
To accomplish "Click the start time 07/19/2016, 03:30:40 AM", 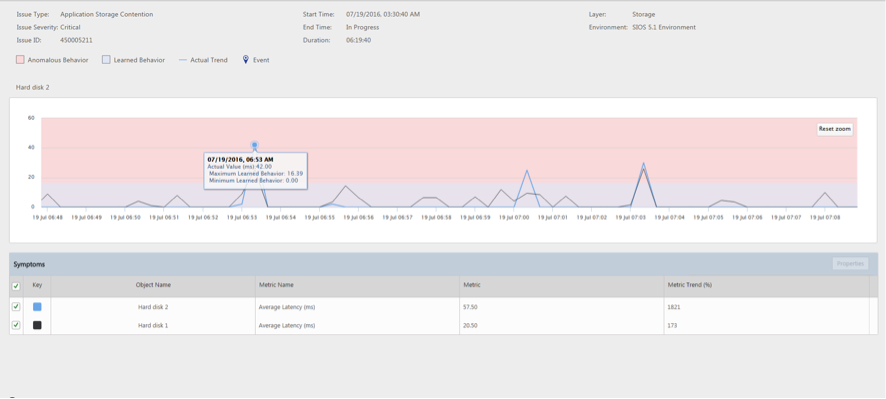I will point(383,14).
